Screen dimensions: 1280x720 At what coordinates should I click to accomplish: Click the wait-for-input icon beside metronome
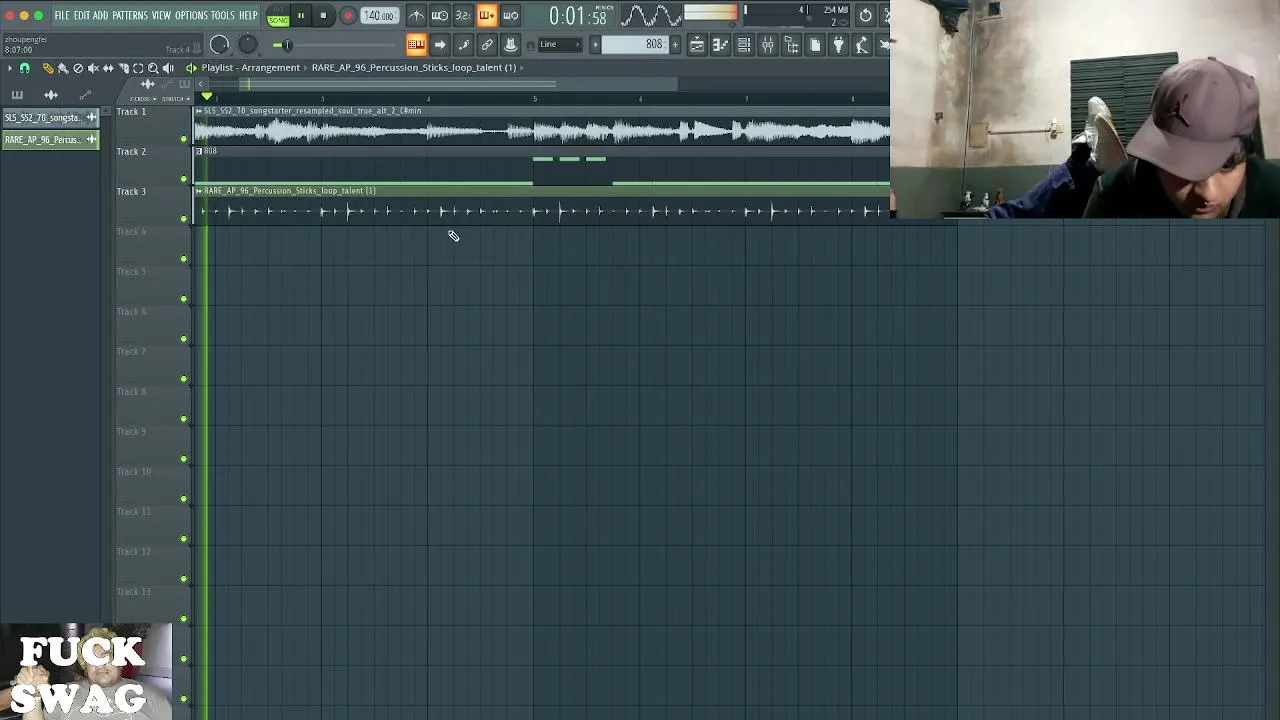pyautogui.click(x=440, y=15)
